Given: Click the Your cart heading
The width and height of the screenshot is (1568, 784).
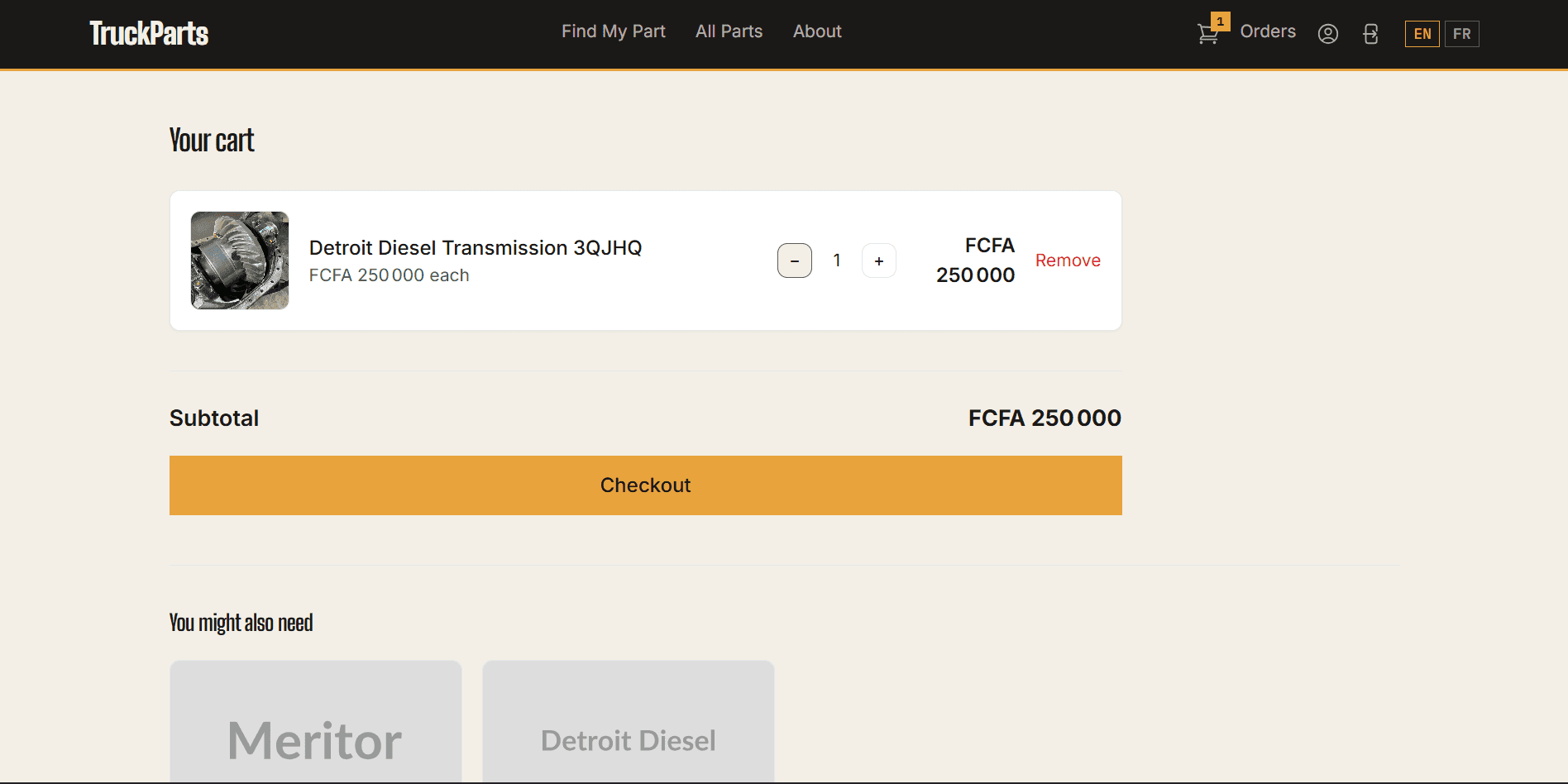Looking at the screenshot, I should coord(212,141).
